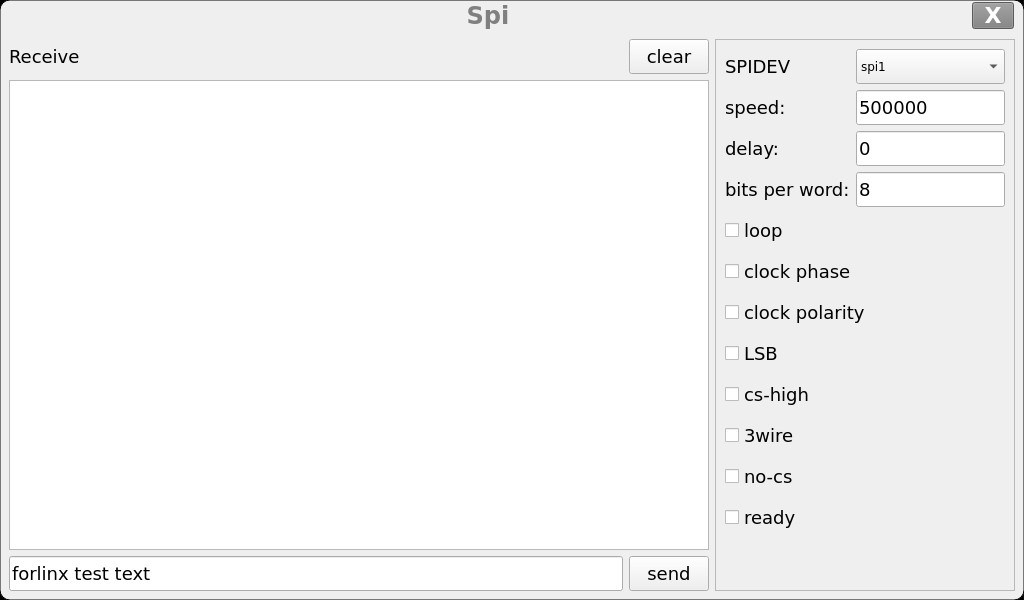
Task: Click the speed input field
Action: 930,108
